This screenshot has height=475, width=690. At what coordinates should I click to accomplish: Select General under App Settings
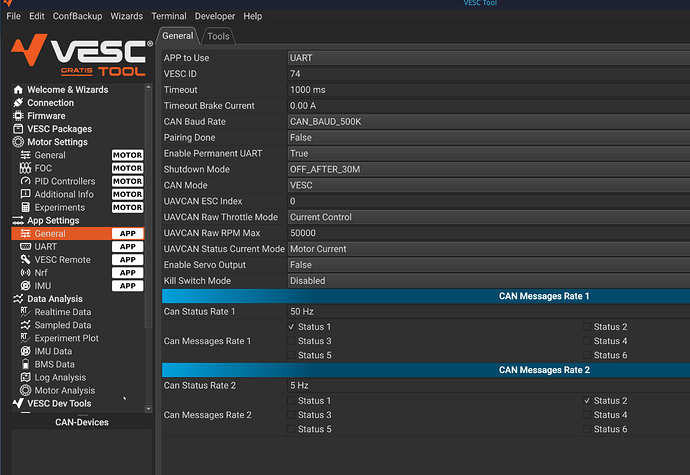[x=77, y=233]
